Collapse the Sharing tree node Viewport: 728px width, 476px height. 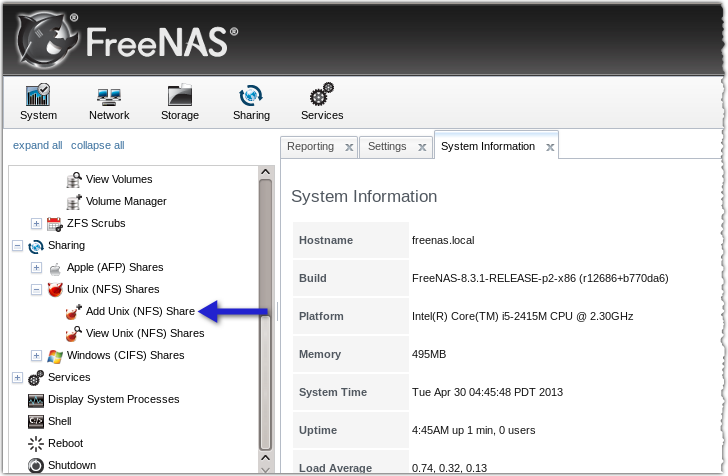coord(17,246)
